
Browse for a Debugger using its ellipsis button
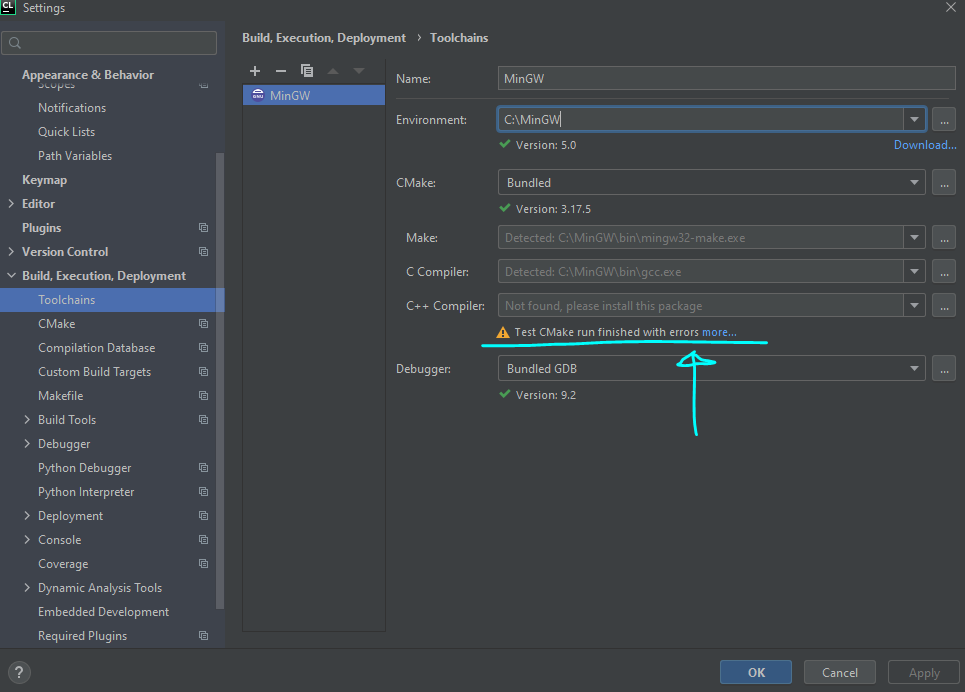click(x=943, y=368)
